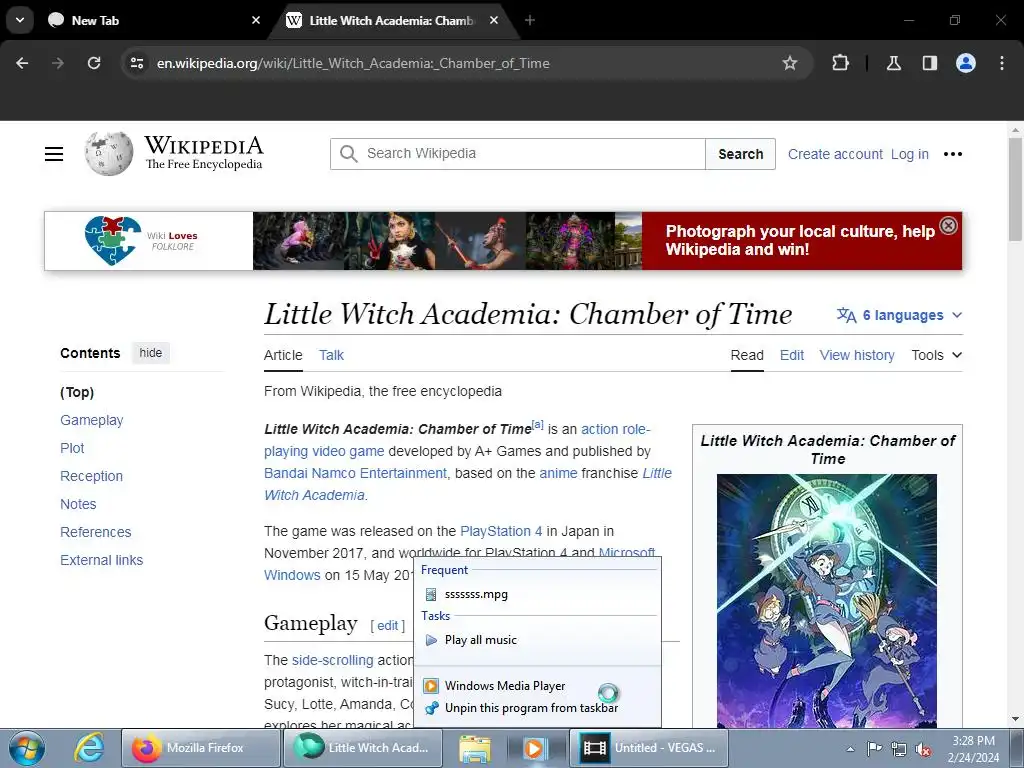Open the game cover art image
The height and width of the screenshot is (768, 1024).
coord(827,601)
